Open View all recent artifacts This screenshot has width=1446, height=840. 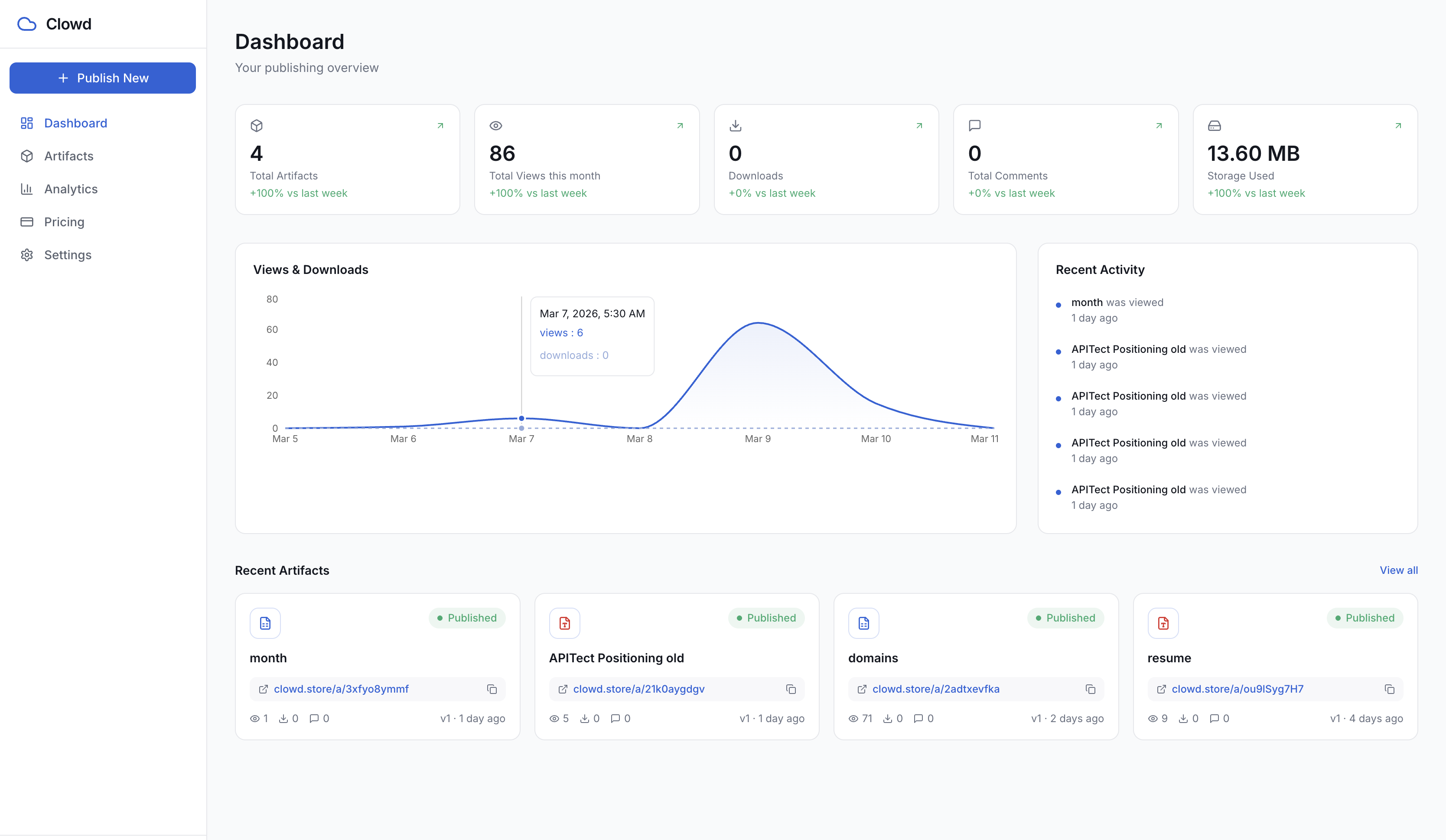(1398, 570)
